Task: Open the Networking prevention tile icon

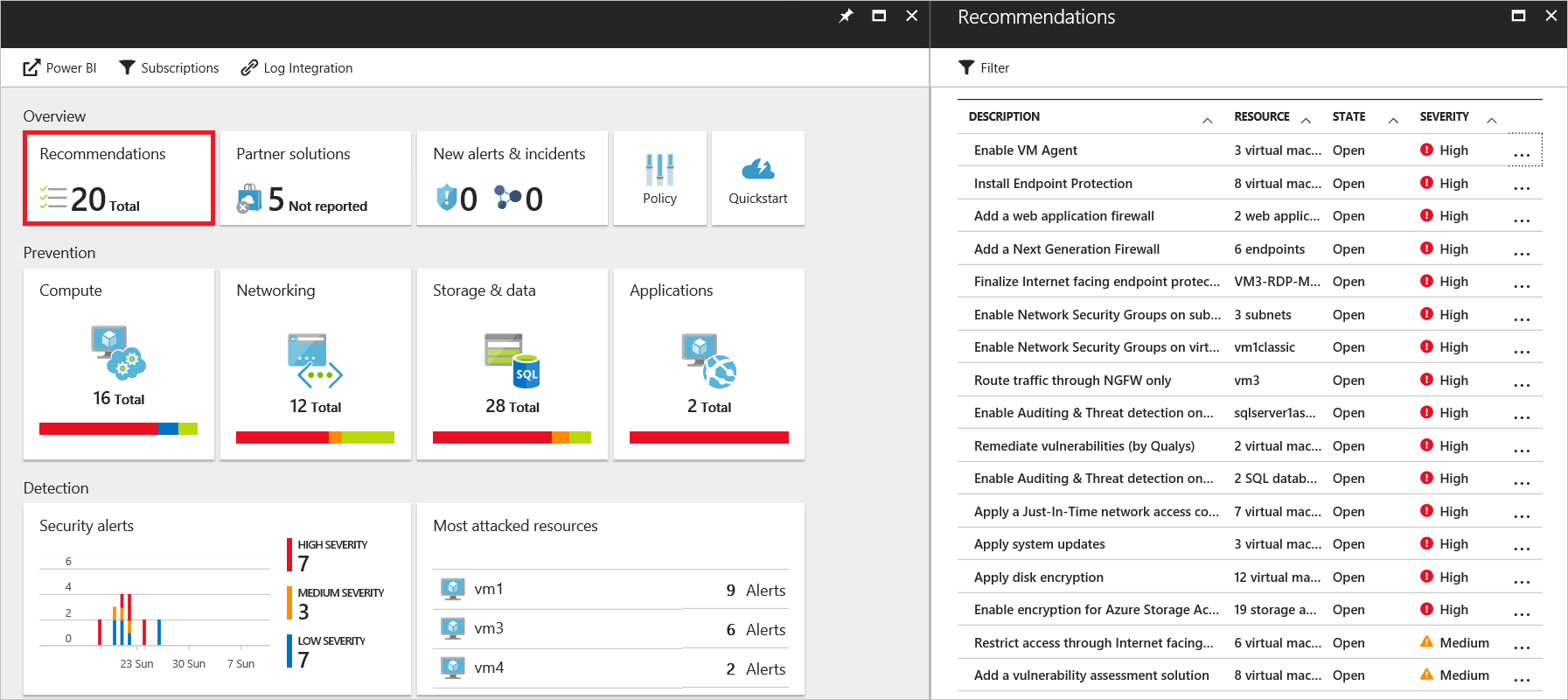Action: [315, 360]
